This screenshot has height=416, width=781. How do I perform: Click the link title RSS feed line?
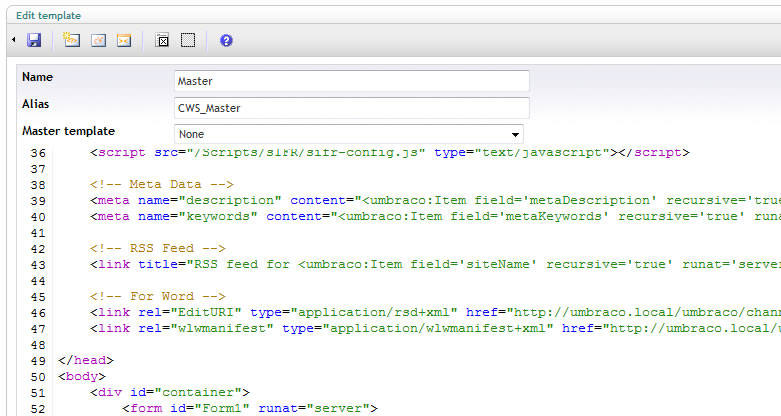(435, 264)
